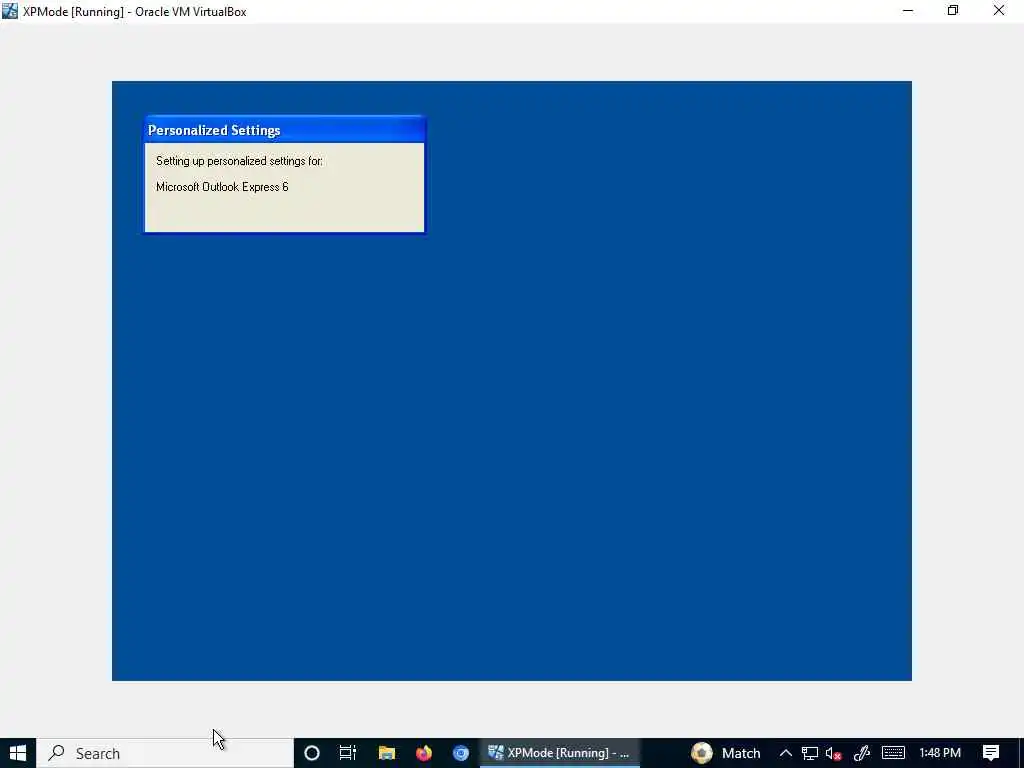Open the Windows Start menu

18,753
